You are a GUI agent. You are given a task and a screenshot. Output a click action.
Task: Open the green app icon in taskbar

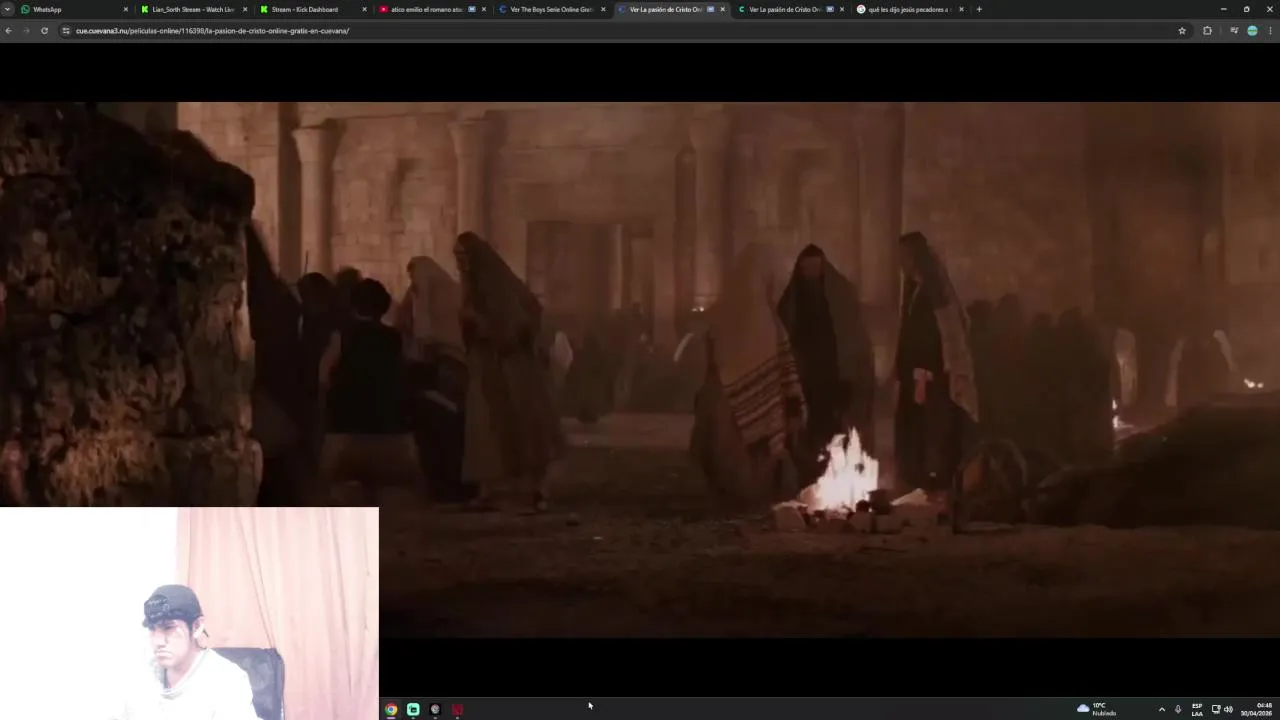click(x=413, y=709)
